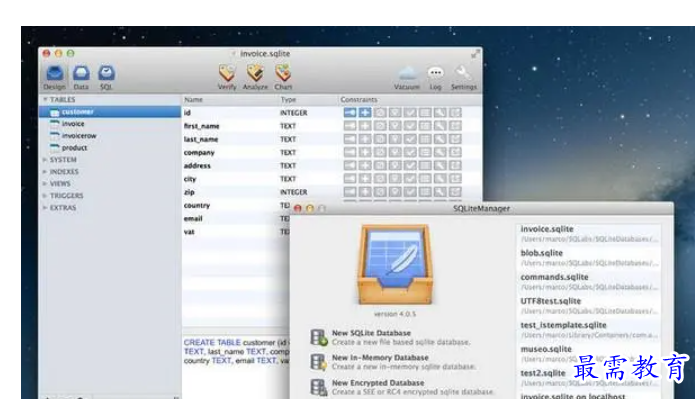Screen dimensions: 695x399
Task: Click the Name column header
Action: [193, 100]
